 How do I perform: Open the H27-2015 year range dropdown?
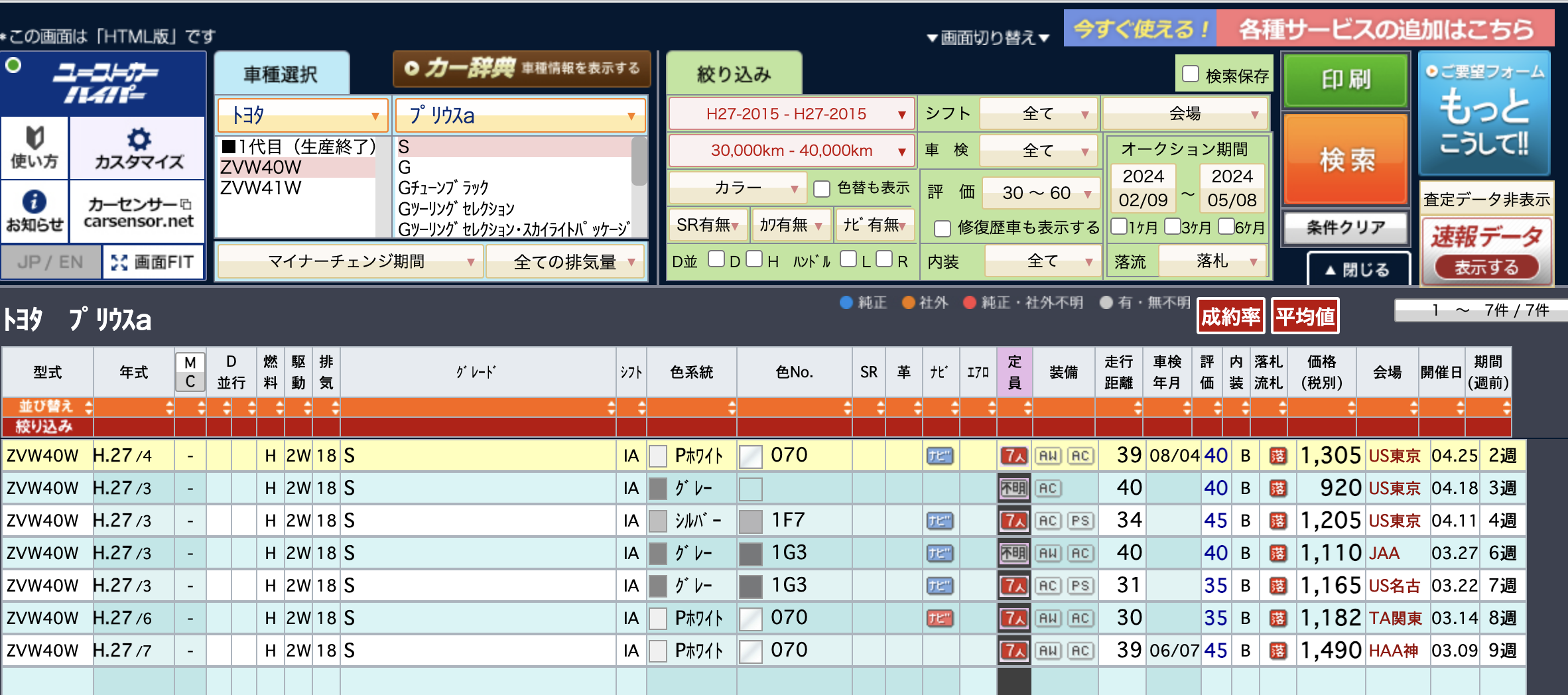point(791,114)
